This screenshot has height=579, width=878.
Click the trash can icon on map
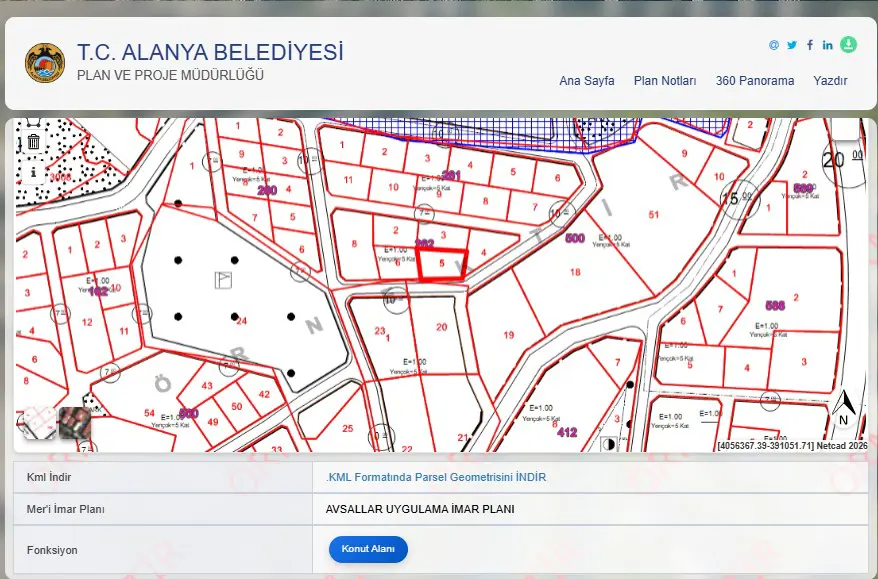[34, 141]
